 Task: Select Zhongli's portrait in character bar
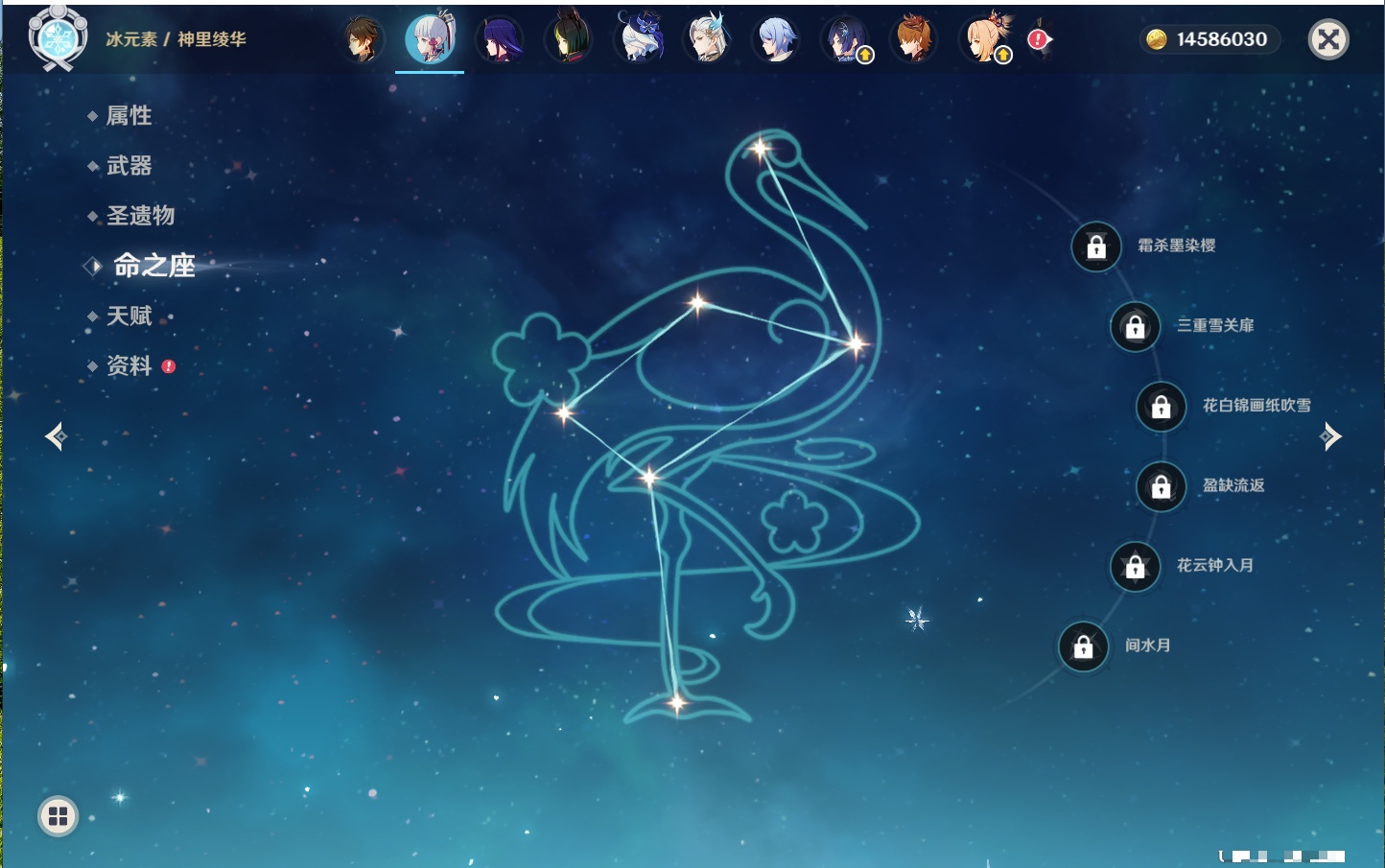point(363,40)
